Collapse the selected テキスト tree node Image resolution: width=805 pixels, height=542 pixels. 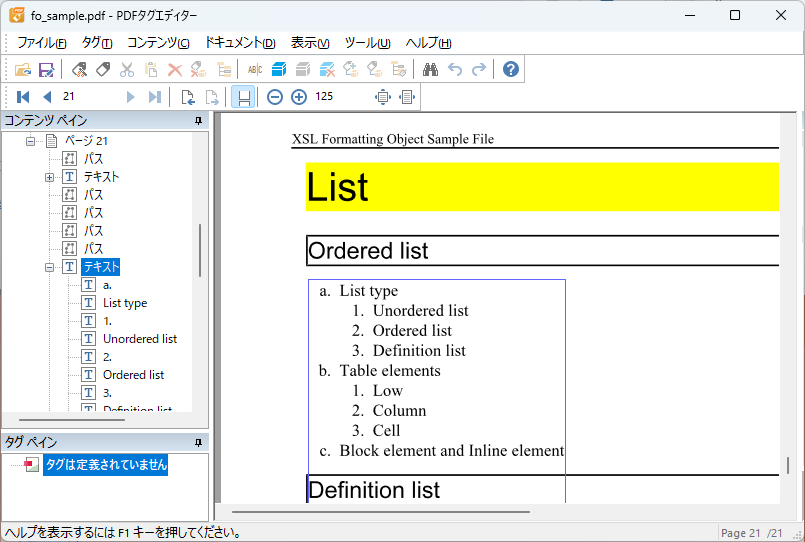pyautogui.click(x=49, y=267)
